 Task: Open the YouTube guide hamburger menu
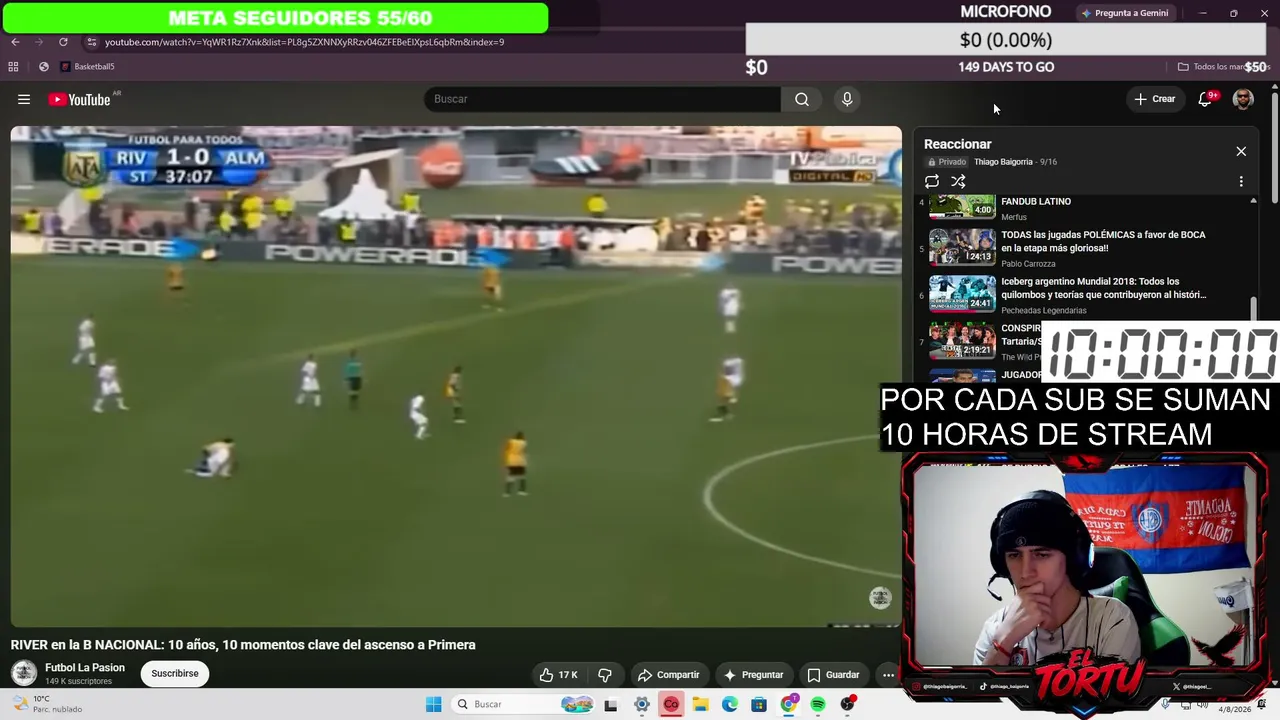(24, 99)
